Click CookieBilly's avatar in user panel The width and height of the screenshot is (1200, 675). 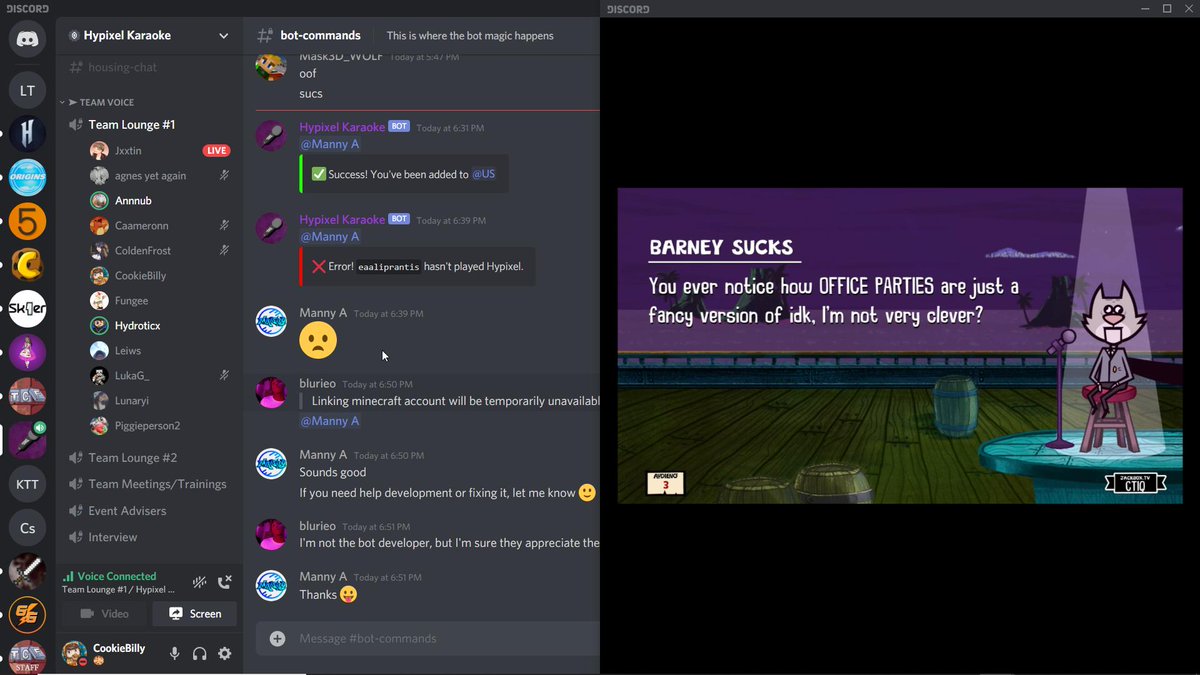[x=74, y=653]
